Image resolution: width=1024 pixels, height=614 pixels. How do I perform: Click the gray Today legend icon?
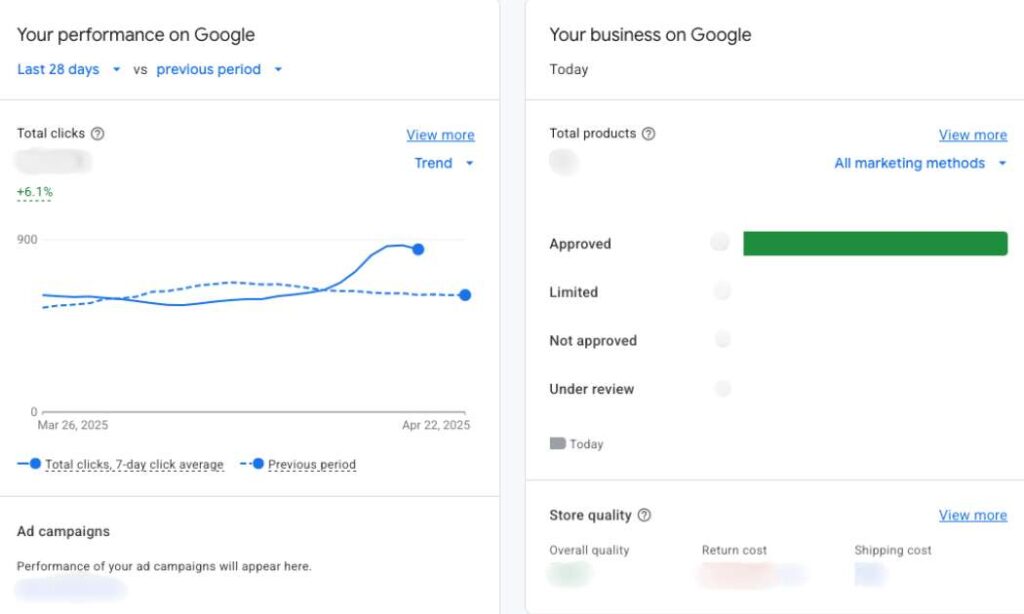pyautogui.click(x=557, y=444)
